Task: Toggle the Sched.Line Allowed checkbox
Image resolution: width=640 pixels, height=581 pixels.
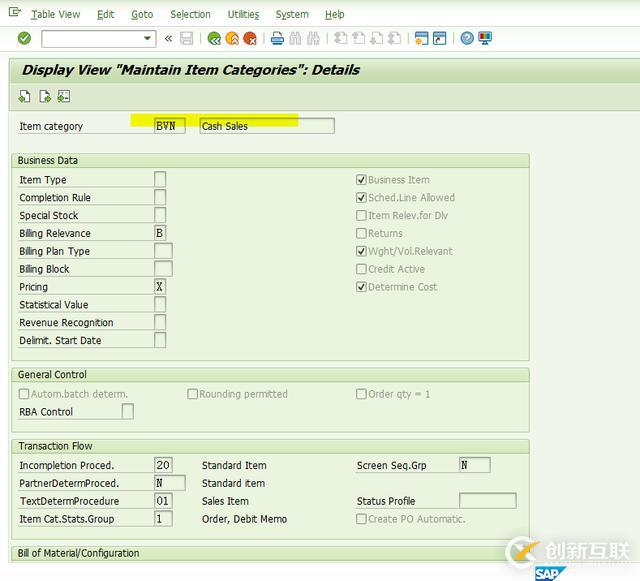Action: [361, 198]
